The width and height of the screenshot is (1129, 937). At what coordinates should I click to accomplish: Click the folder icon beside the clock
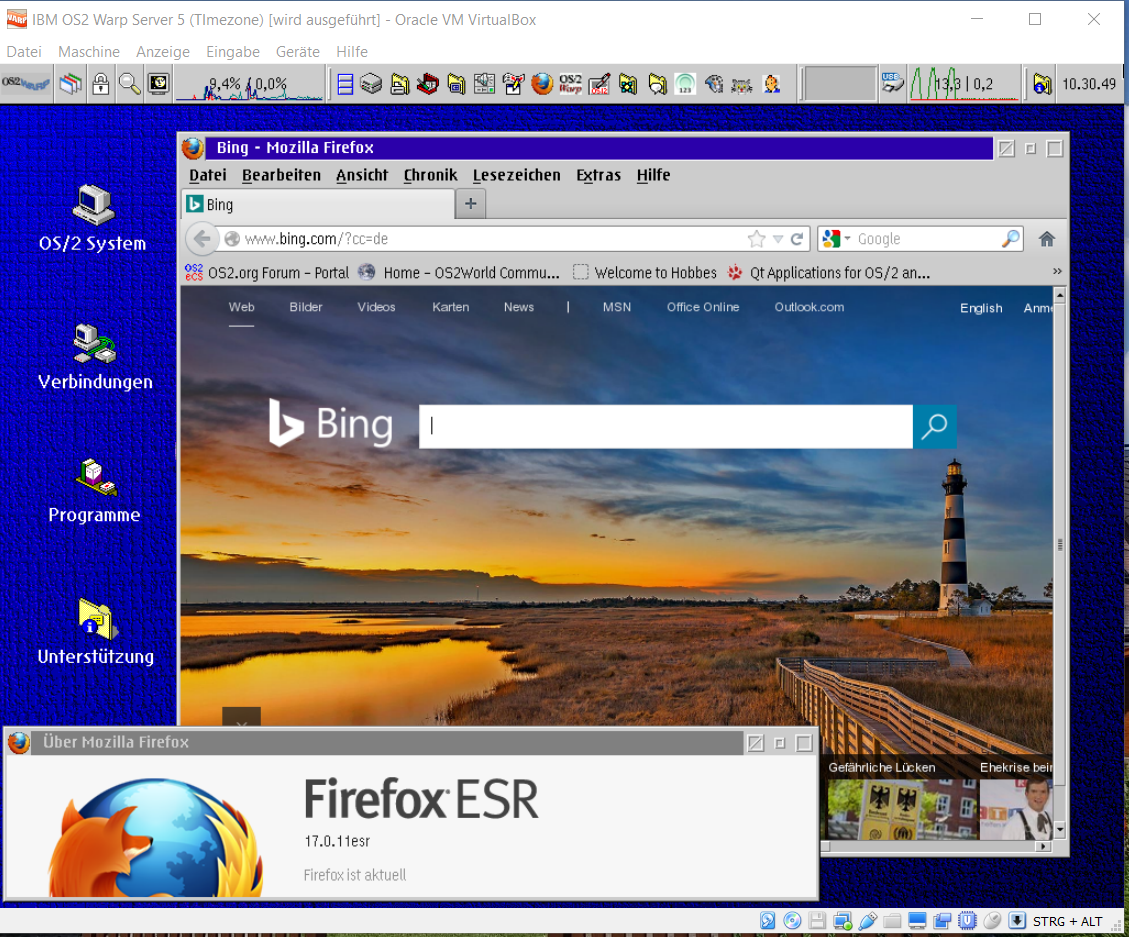[x=1041, y=84]
